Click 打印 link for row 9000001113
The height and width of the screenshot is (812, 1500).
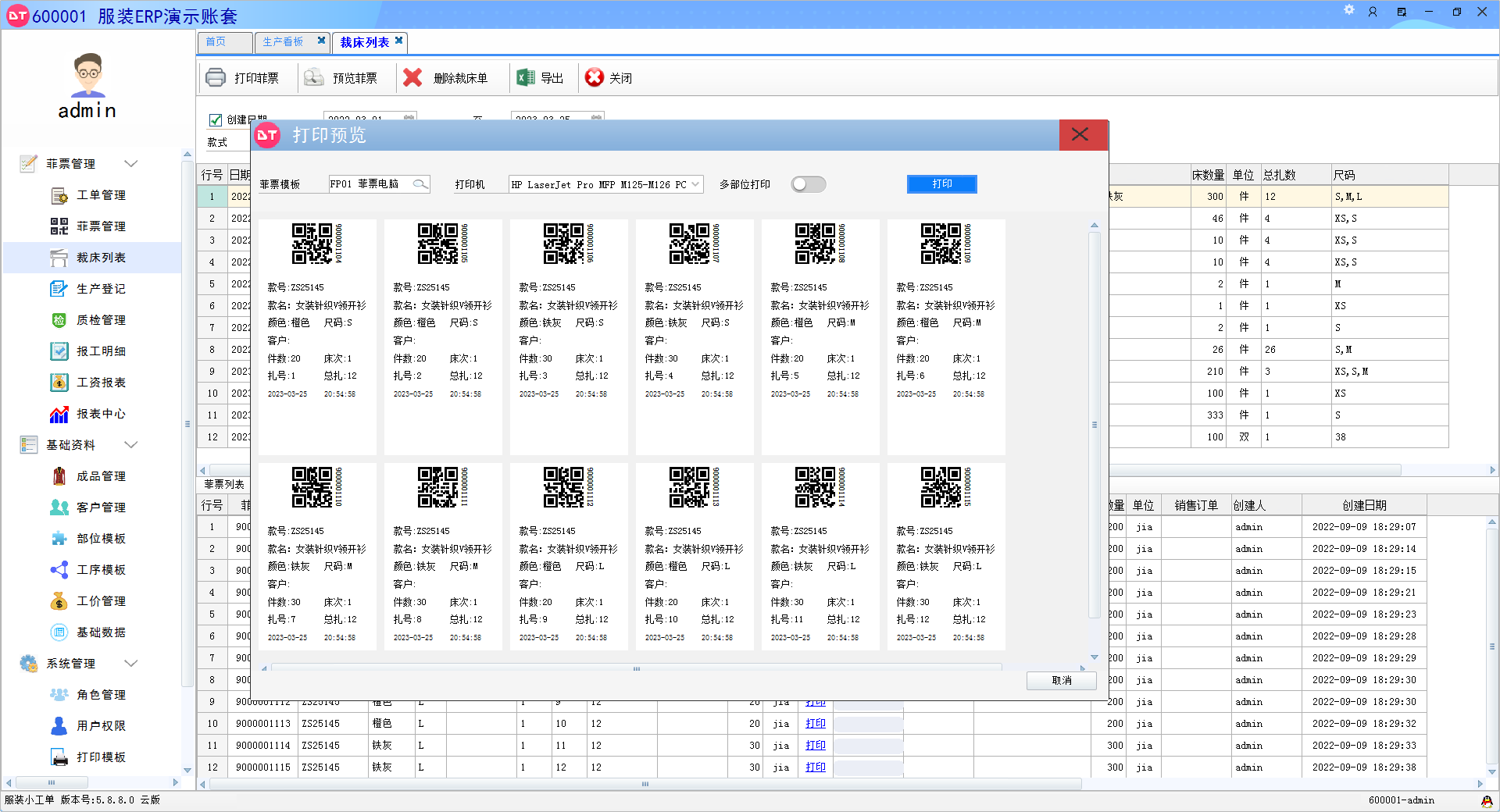coord(816,724)
